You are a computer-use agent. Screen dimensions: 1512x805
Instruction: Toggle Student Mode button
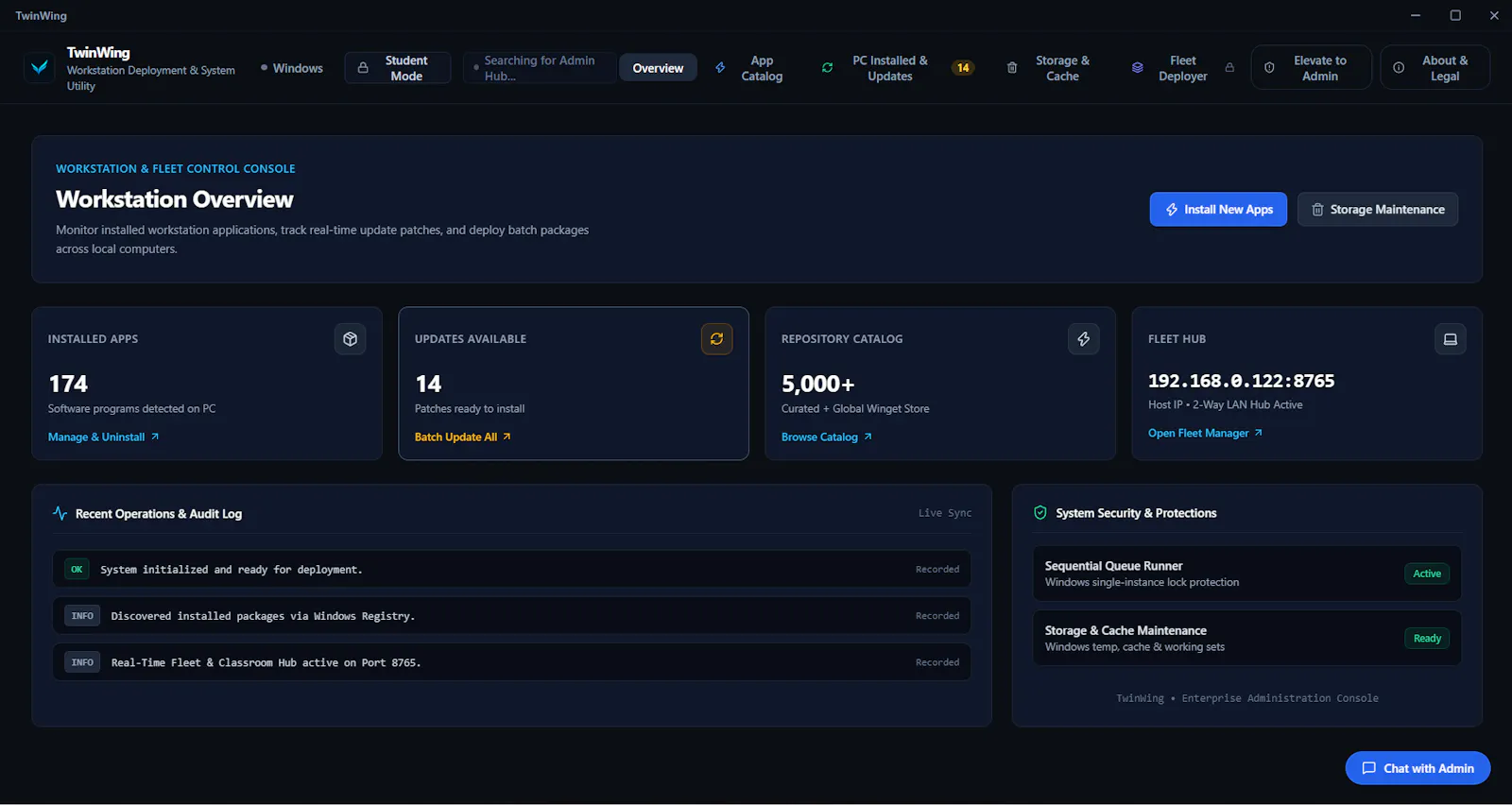tap(398, 68)
